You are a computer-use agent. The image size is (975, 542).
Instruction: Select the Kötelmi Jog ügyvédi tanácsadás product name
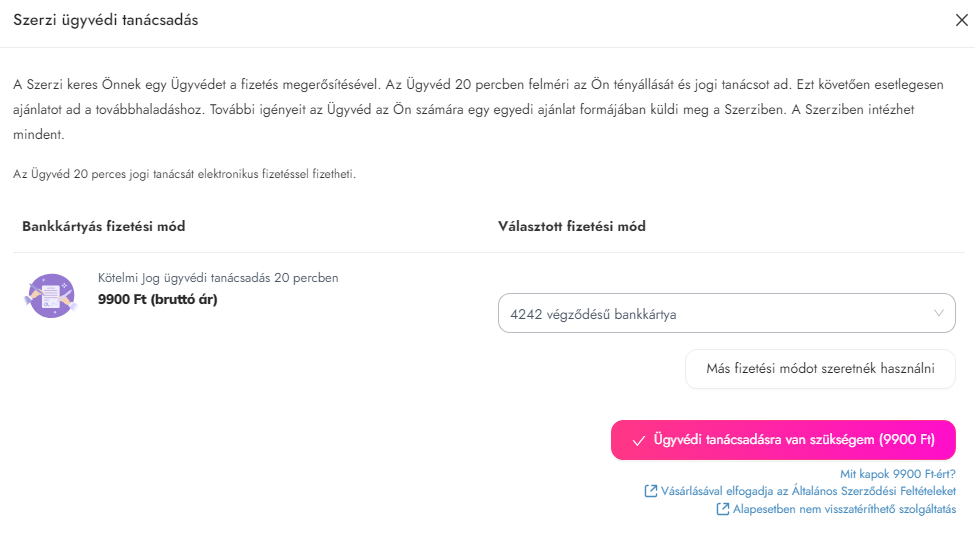[x=218, y=278]
